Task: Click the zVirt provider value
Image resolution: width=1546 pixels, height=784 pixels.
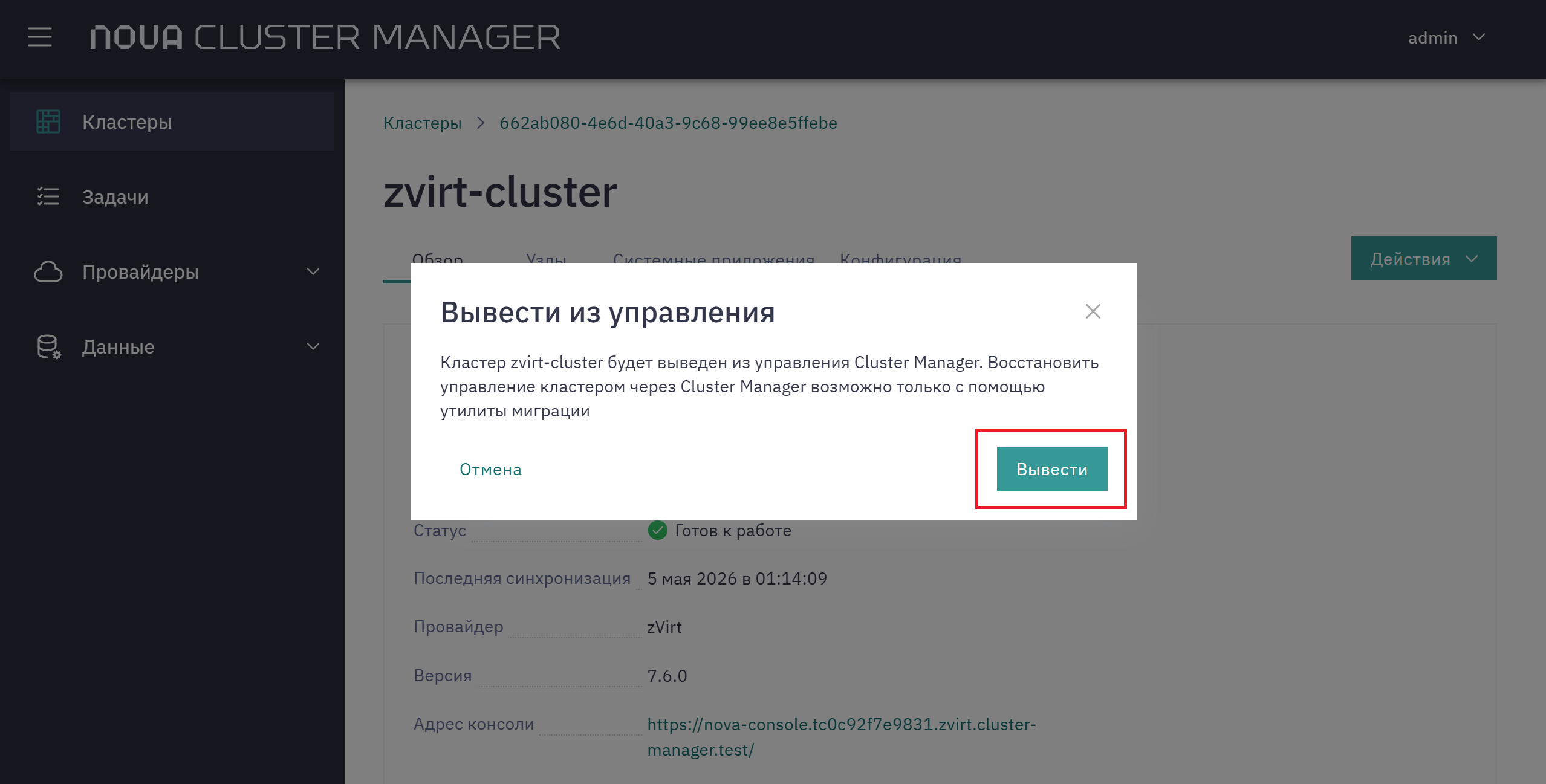Action: (x=664, y=627)
